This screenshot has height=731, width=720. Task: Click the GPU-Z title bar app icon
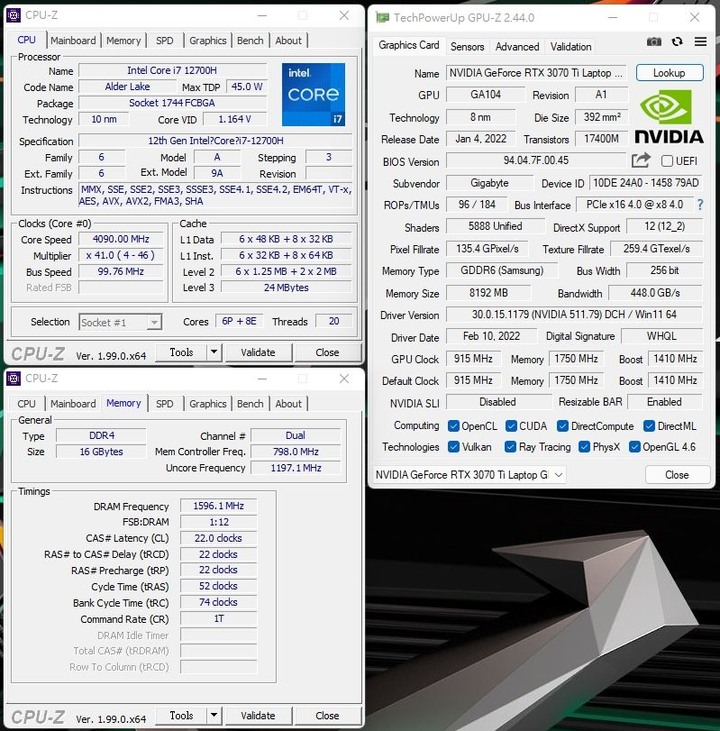[x=382, y=18]
